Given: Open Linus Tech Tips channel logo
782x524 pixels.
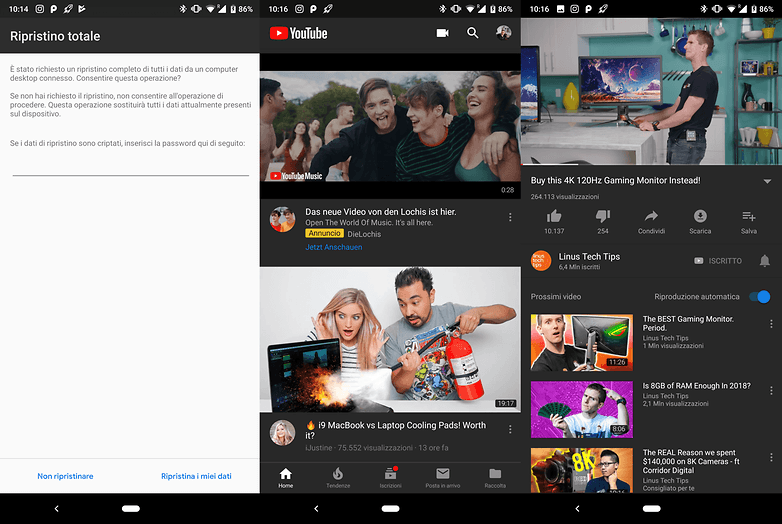Looking at the screenshot, I should click(x=541, y=261).
